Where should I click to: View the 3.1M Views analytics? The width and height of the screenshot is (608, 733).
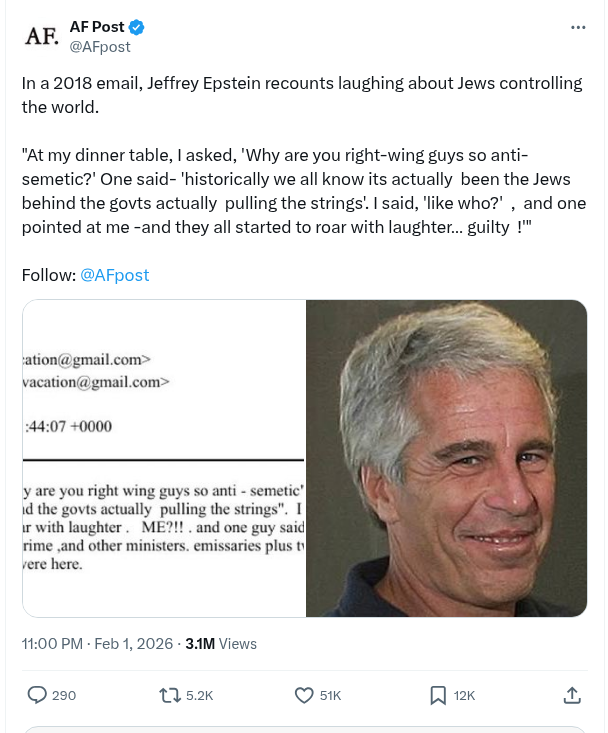pos(221,644)
